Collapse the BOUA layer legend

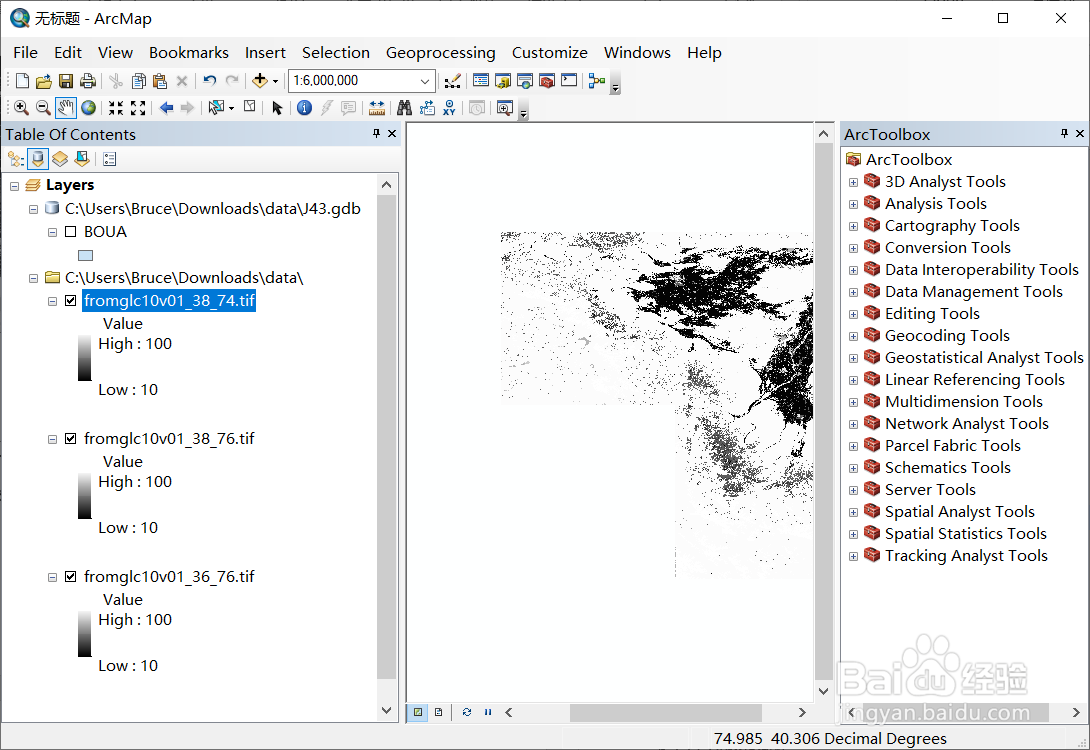52,232
